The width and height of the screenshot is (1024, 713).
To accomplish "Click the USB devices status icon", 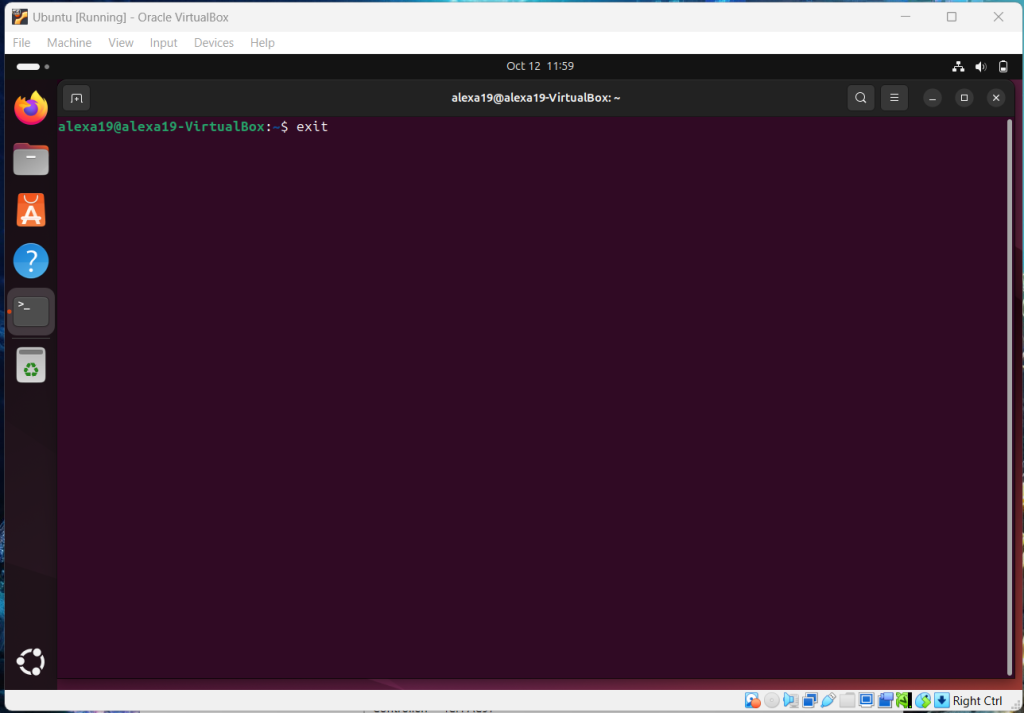I will coord(829,701).
